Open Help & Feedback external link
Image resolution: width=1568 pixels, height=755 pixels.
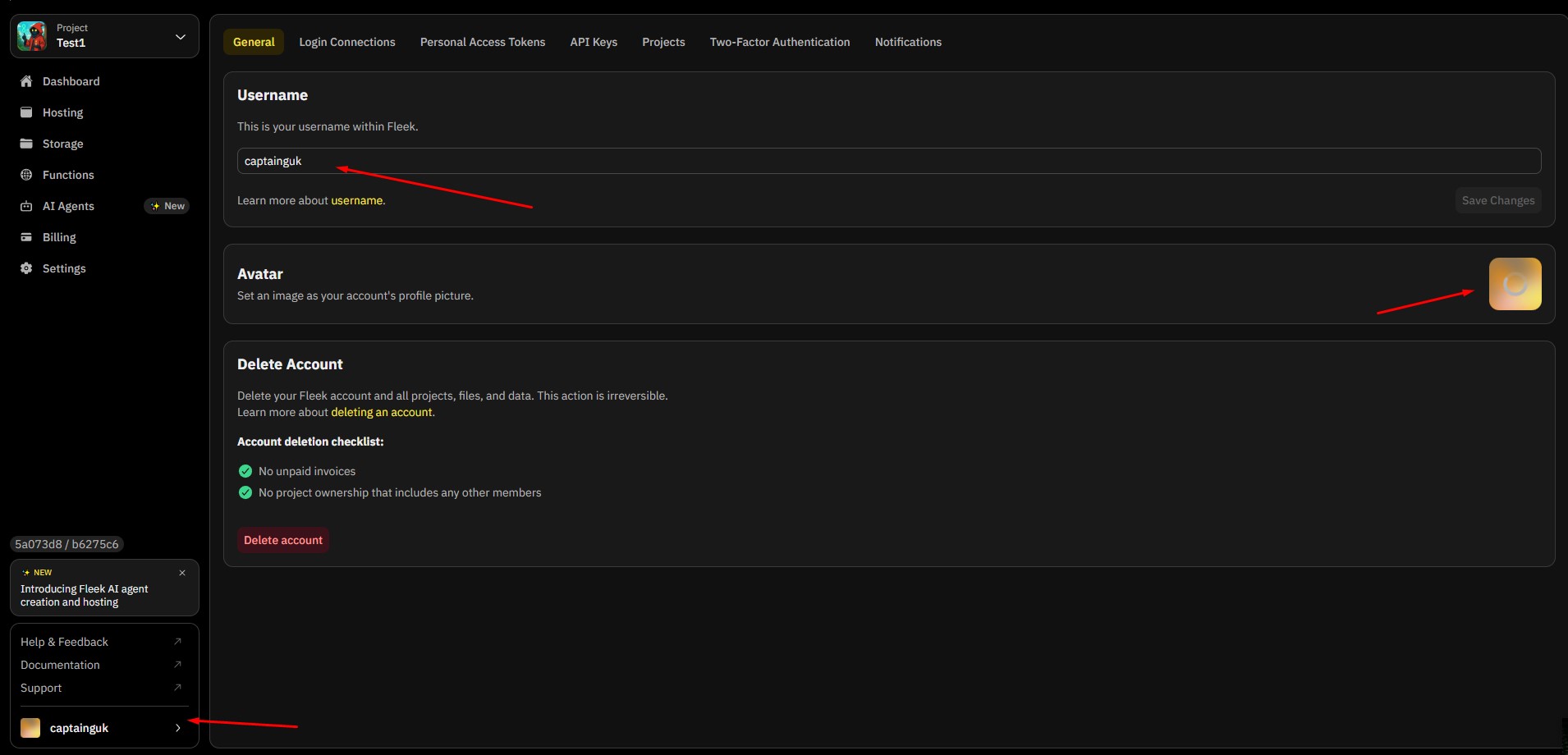177,642
